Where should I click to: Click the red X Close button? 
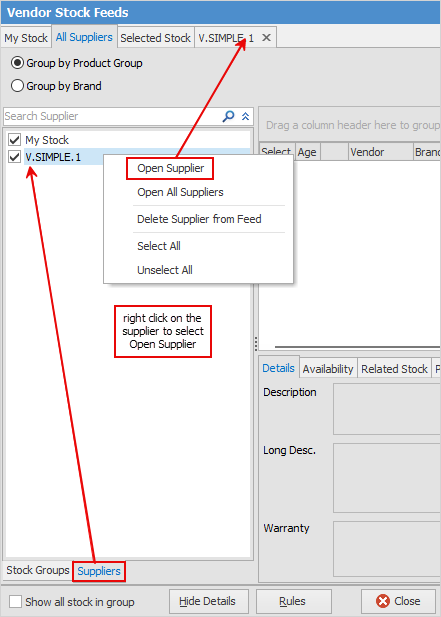(x=398, y=601)
